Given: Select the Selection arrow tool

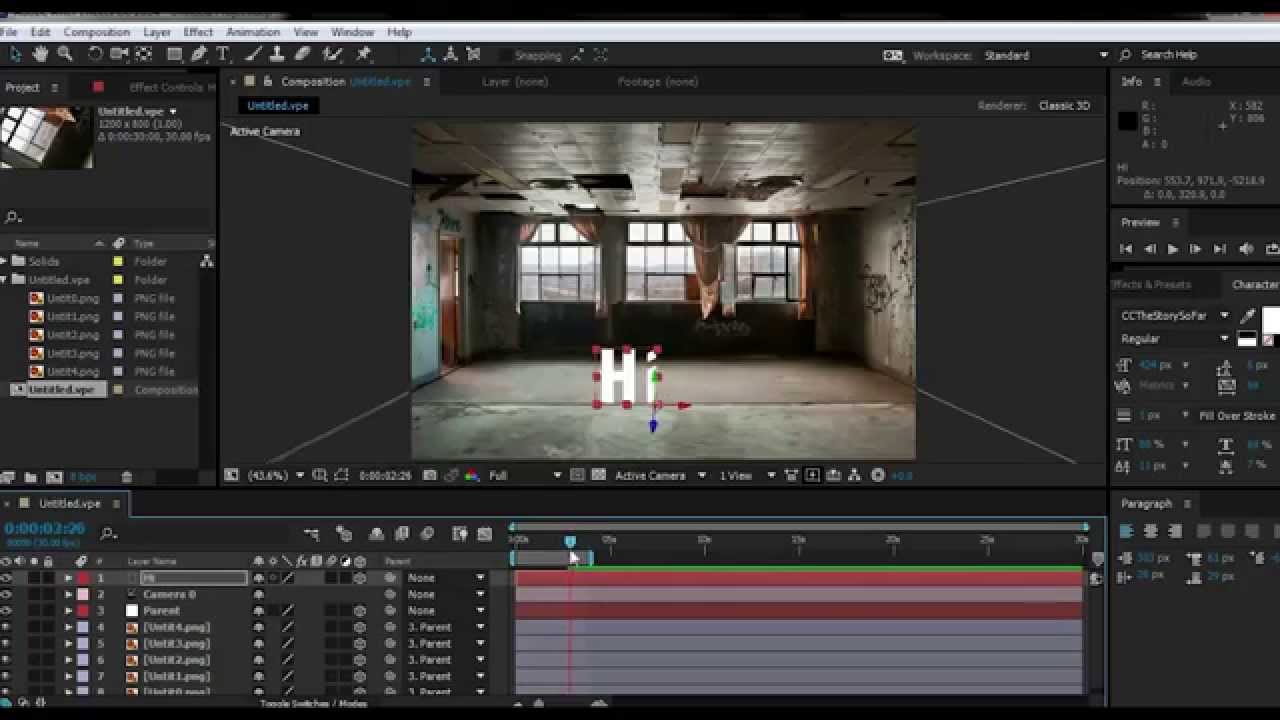Looking at the screenshot, I should (15, 54).
